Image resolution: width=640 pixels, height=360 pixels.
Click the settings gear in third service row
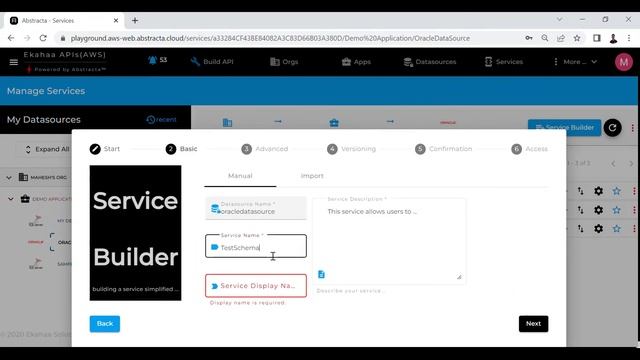click(x=598, y=229)
